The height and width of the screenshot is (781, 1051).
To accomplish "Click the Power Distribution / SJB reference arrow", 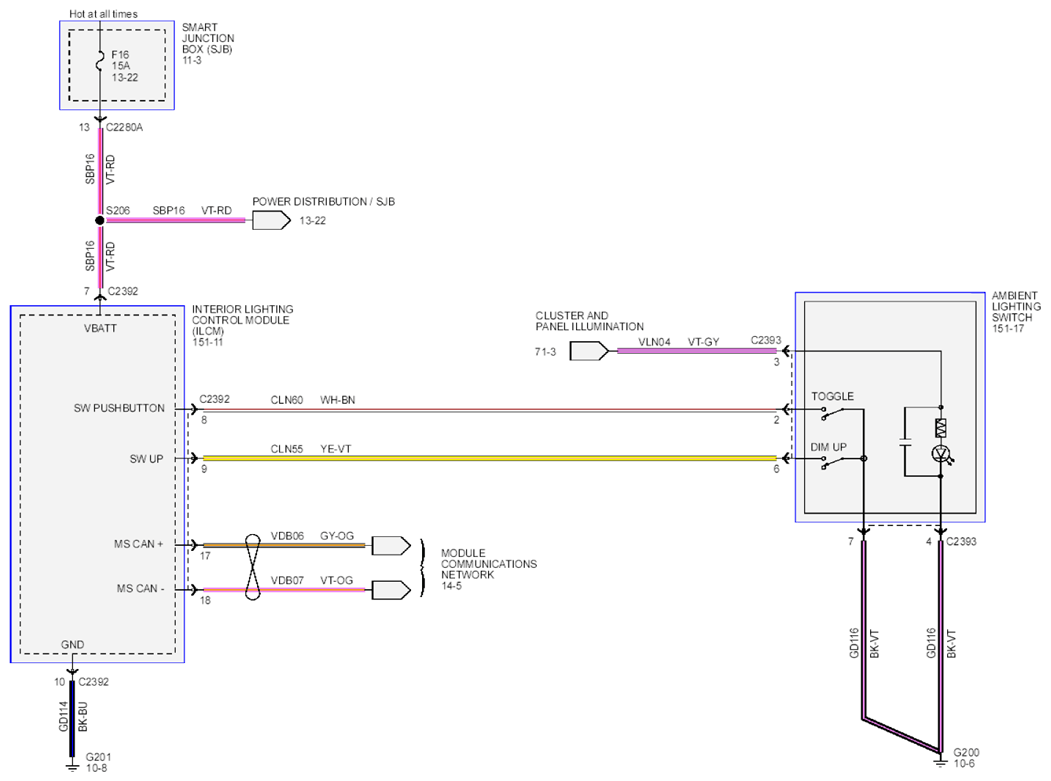I will (x=271, y=220).
